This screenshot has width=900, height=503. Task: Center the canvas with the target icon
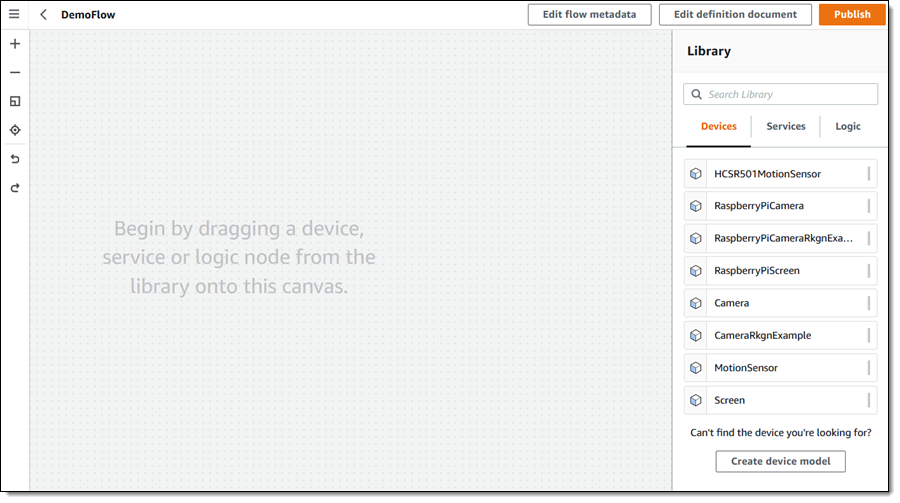pos(15,130)
